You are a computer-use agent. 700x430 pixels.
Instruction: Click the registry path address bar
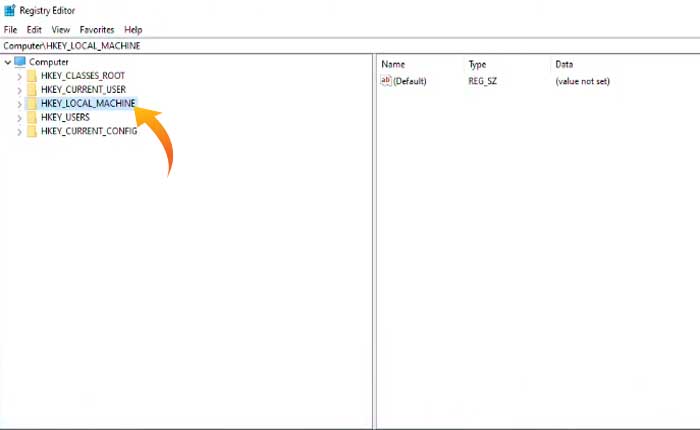pyautogui.click(x=350, y=46)
